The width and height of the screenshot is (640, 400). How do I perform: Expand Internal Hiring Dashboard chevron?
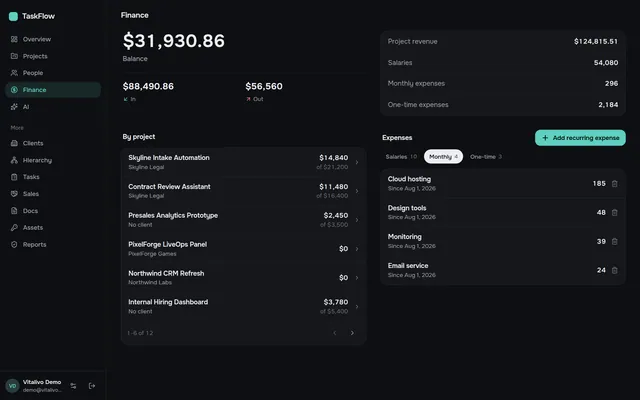pyautogui.click(x=357, y=307)
